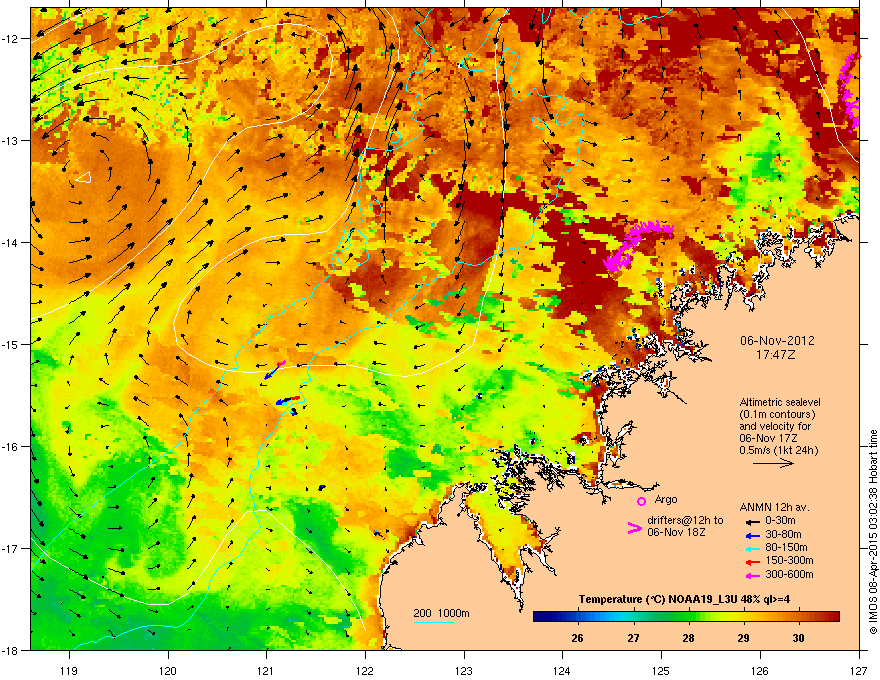Image resolution: width=880 pixels, height=680 pixels.
Task: Click the longitude axis label 127
Action: click(859, 671)
